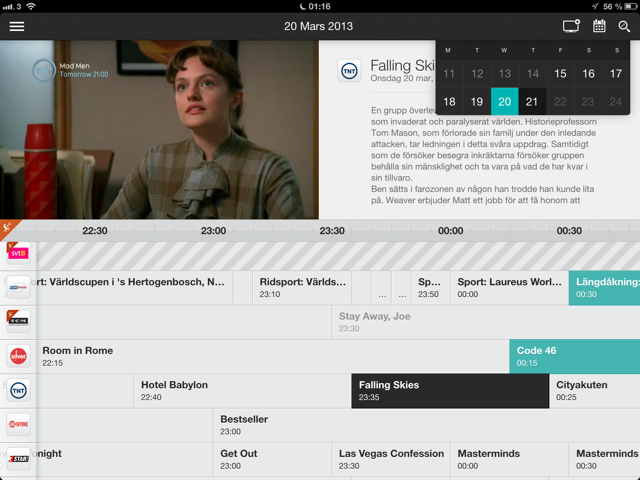Open the Falling Skies program block
Screen dimensions: 640x480
point(450,391)
